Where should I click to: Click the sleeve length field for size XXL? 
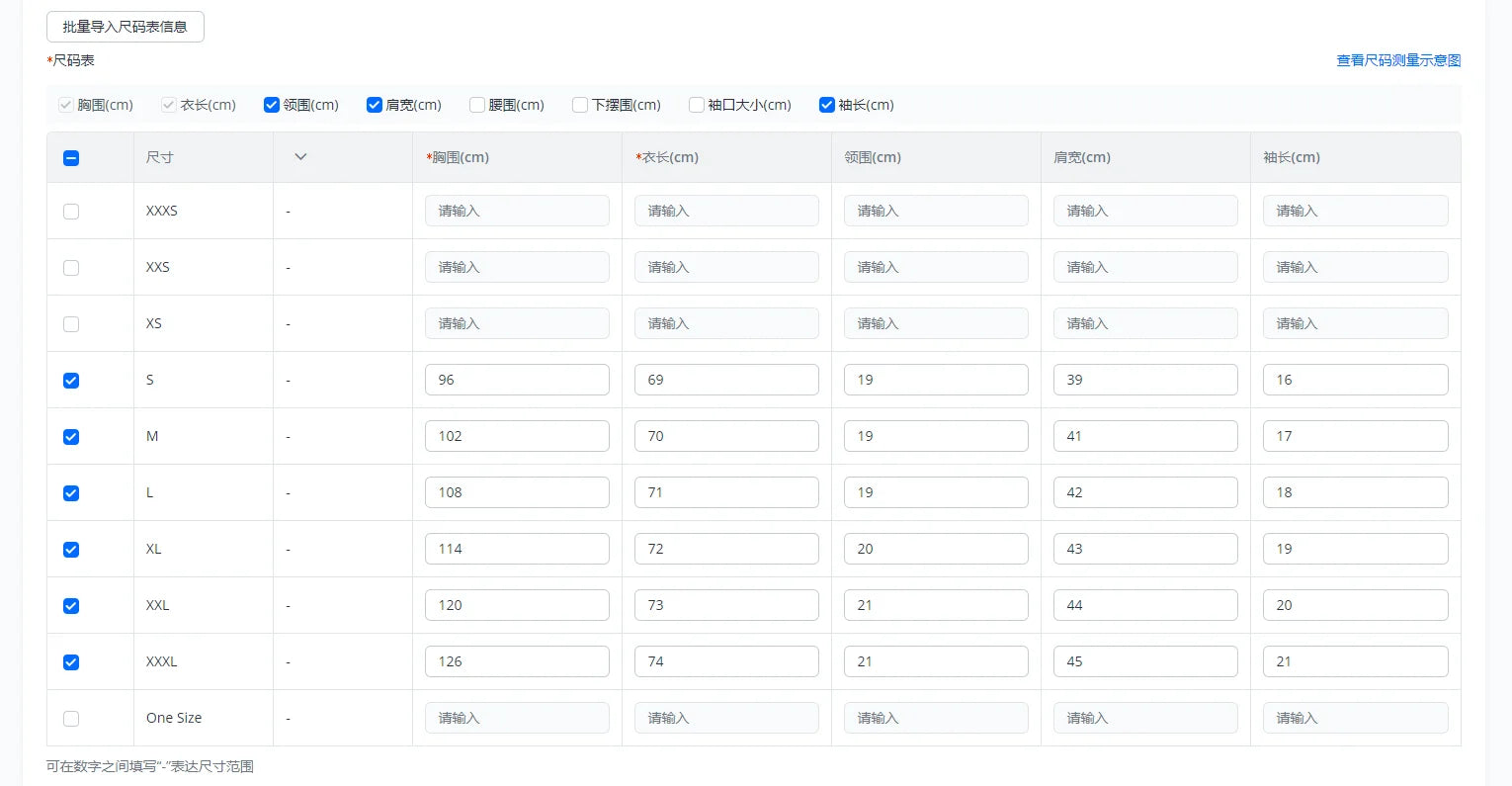1355,605
